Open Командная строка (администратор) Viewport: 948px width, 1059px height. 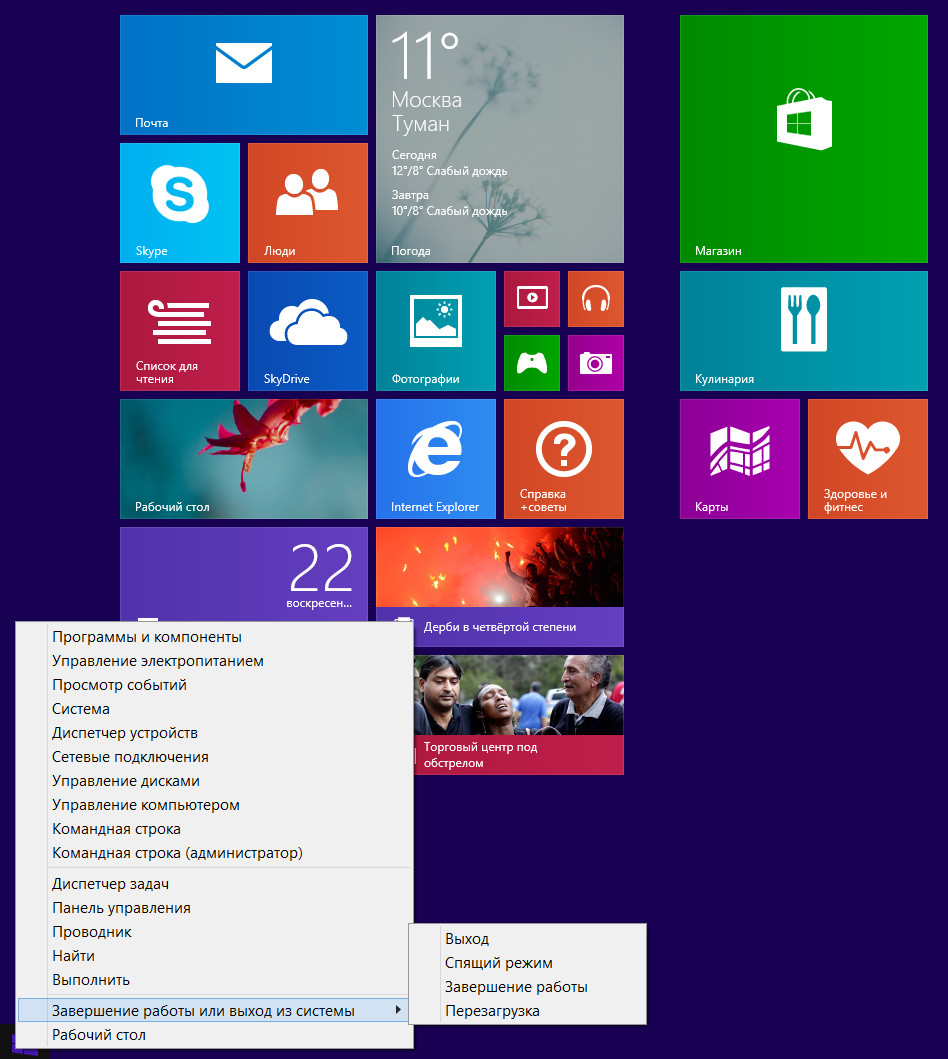177,853
